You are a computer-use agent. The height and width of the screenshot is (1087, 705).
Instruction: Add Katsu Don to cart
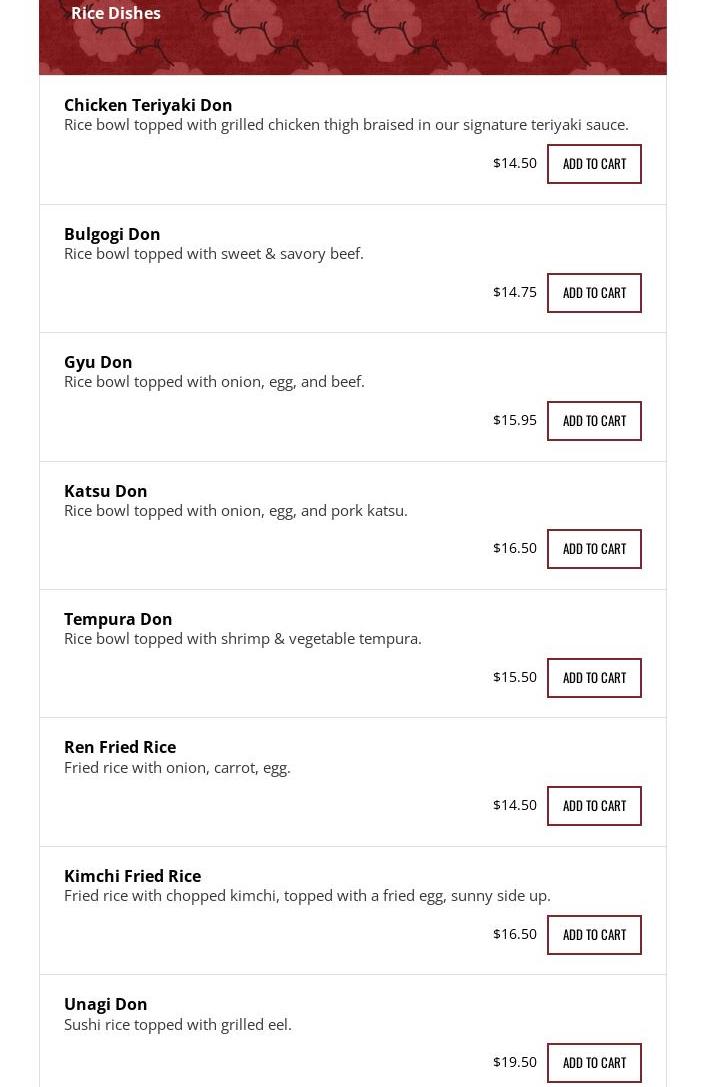[594, 549]
